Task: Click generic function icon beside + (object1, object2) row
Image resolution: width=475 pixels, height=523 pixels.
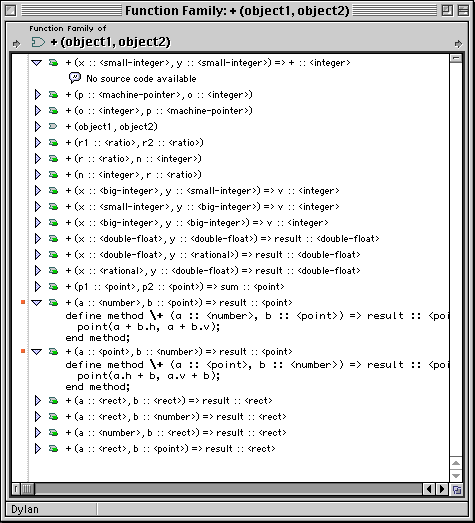Action: 53,126
